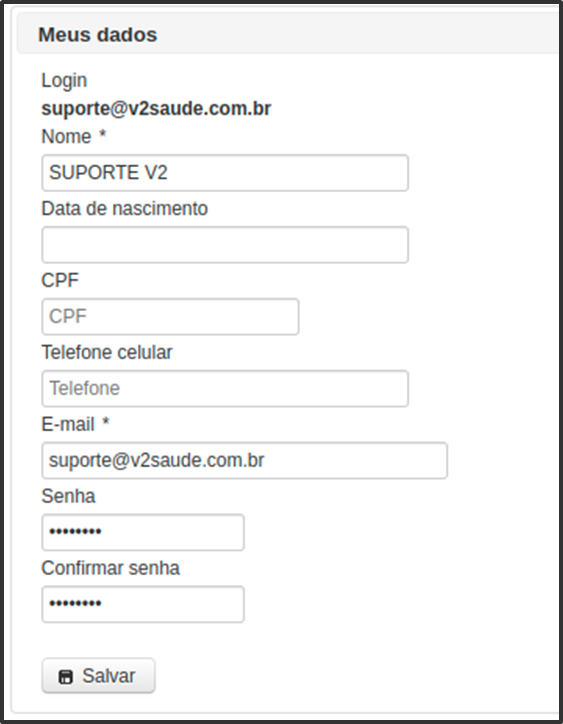The width and height of the screenshot is (563, 724).
Task: Click the CPF label above the field
Action: point(60,280)
